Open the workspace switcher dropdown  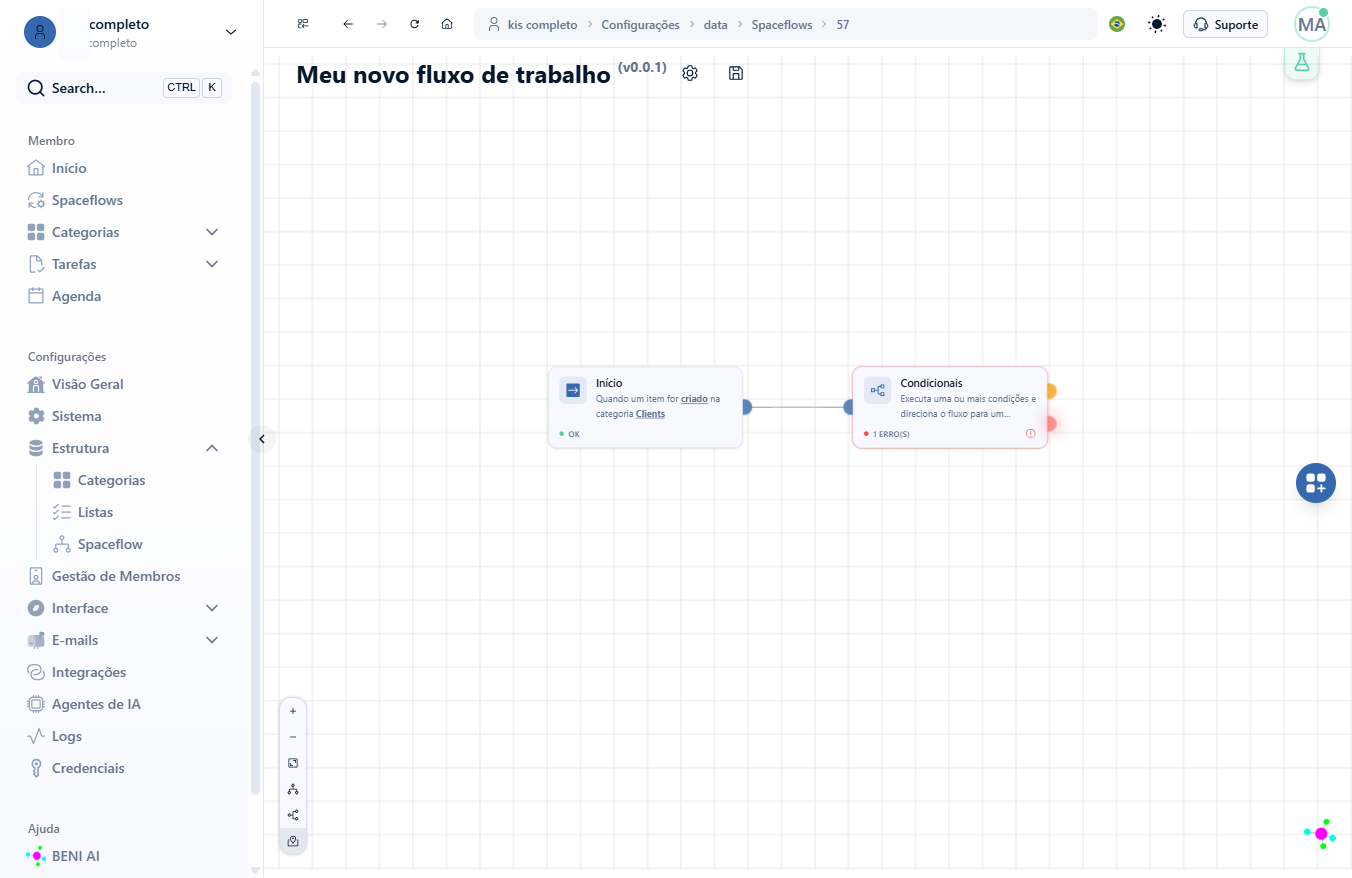point(231,32)
